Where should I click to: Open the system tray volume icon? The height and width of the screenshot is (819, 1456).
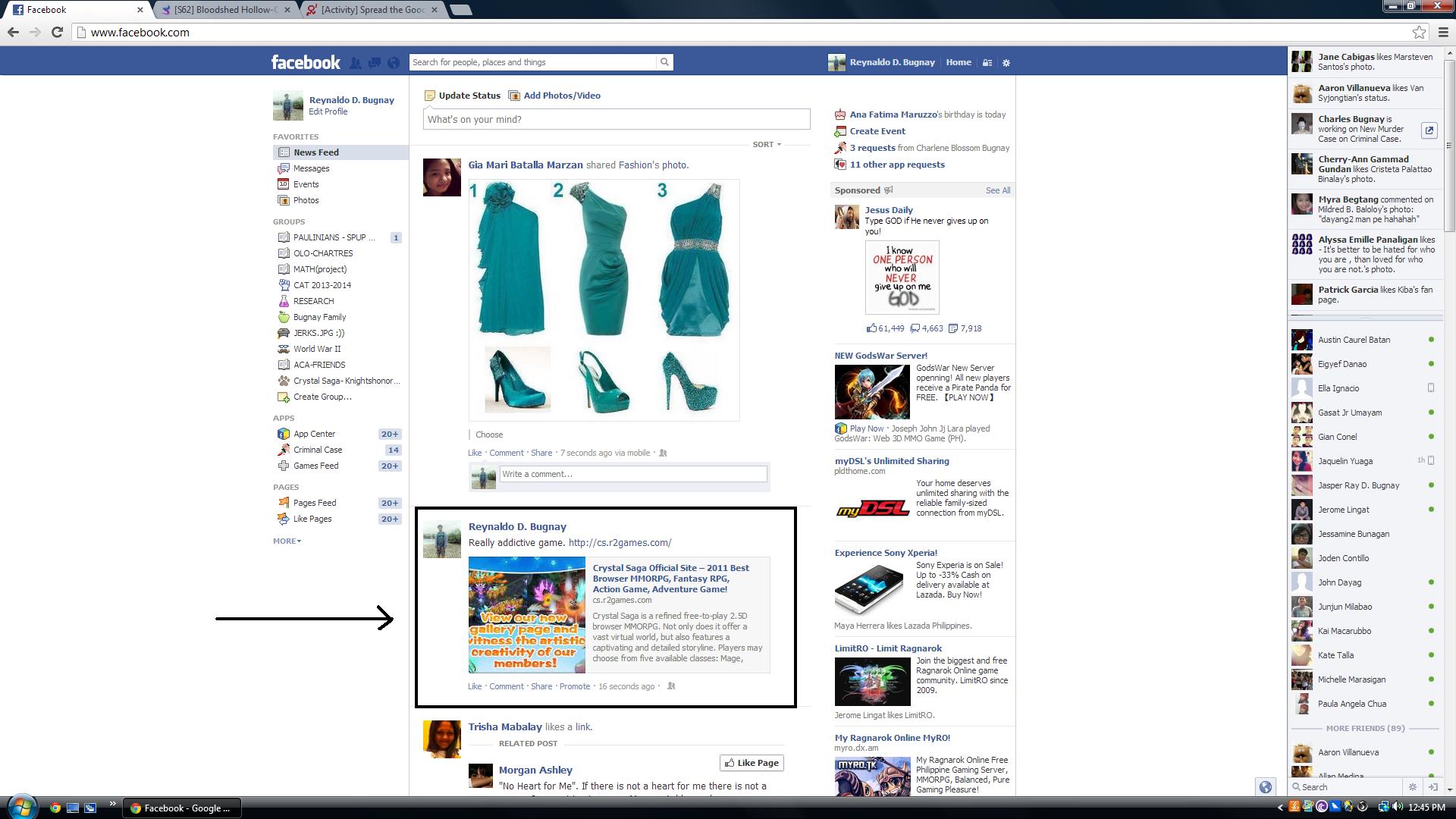click(x=1397, y=808)
